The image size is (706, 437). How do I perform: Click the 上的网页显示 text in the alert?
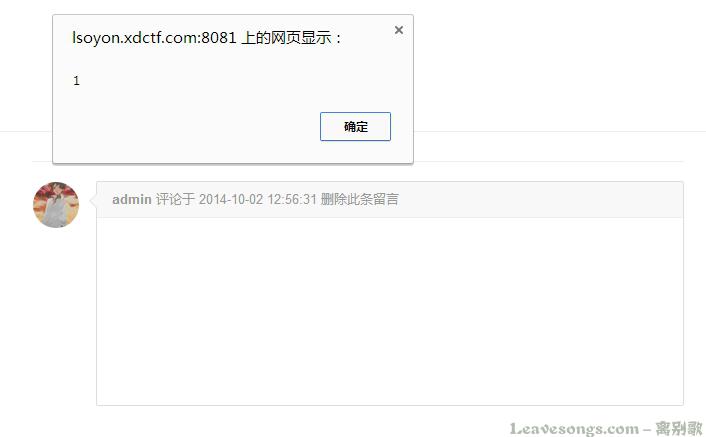pos(286,38)
